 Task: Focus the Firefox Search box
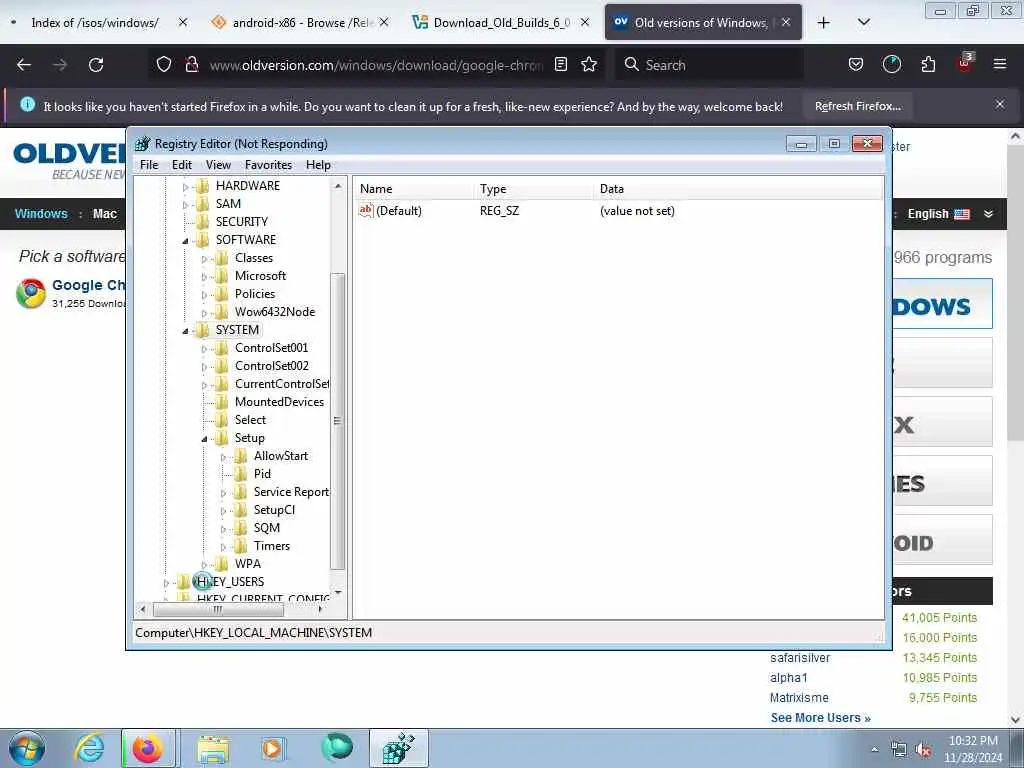click(x=709, y=65)
